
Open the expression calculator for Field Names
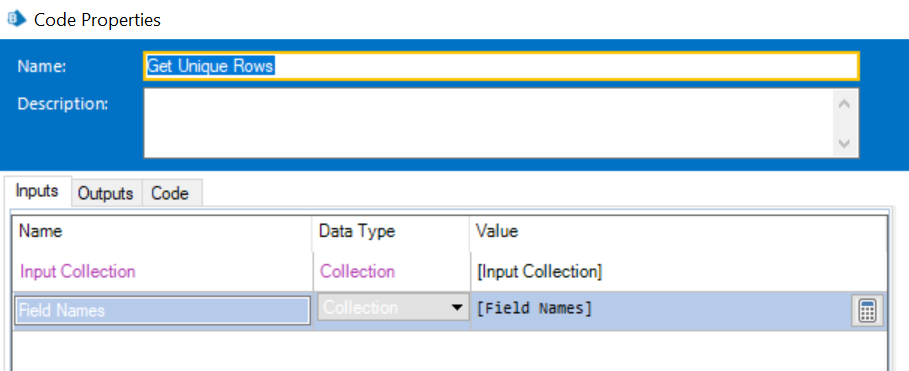pos(866,311)
